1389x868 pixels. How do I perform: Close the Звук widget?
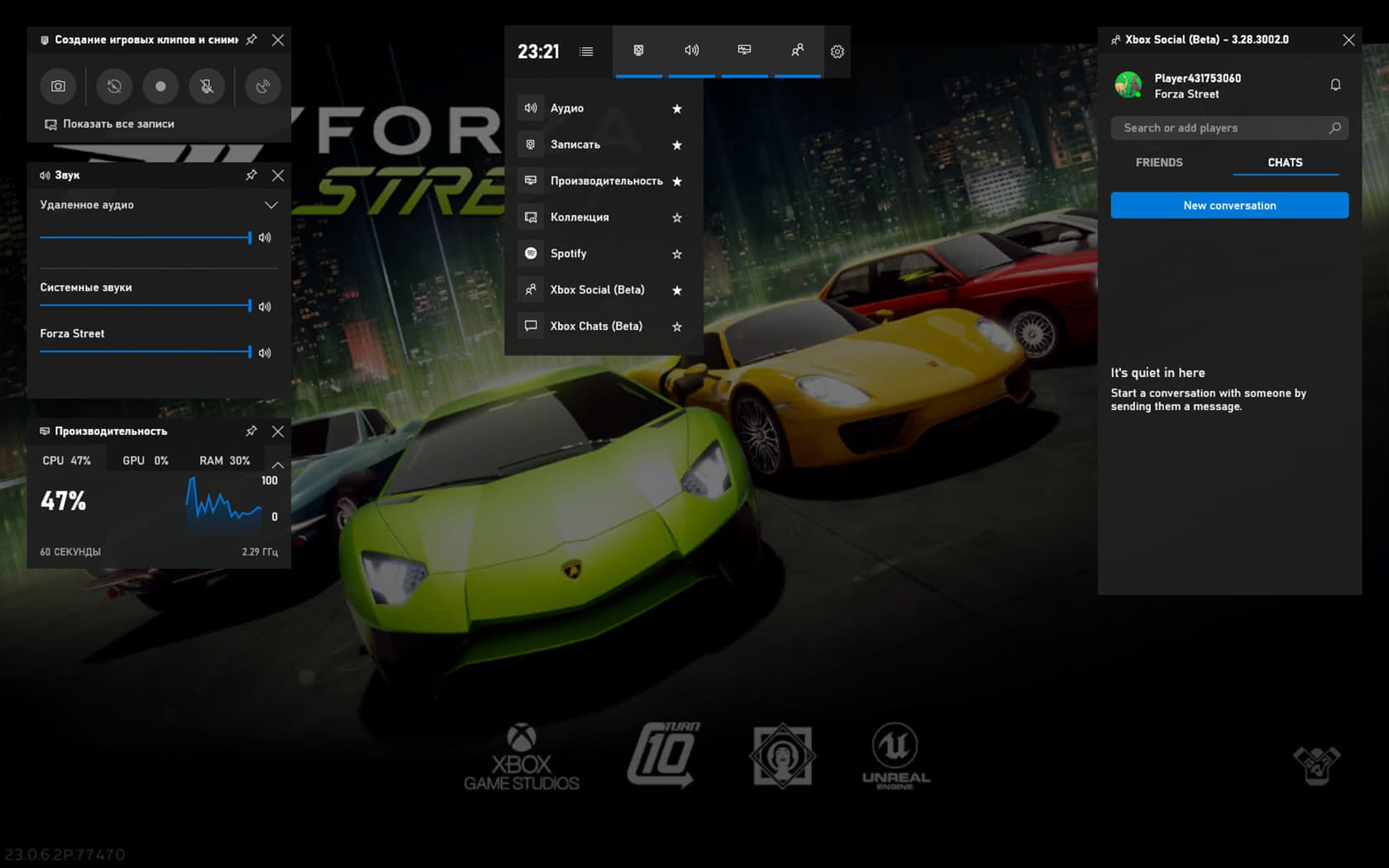(278, 175)
